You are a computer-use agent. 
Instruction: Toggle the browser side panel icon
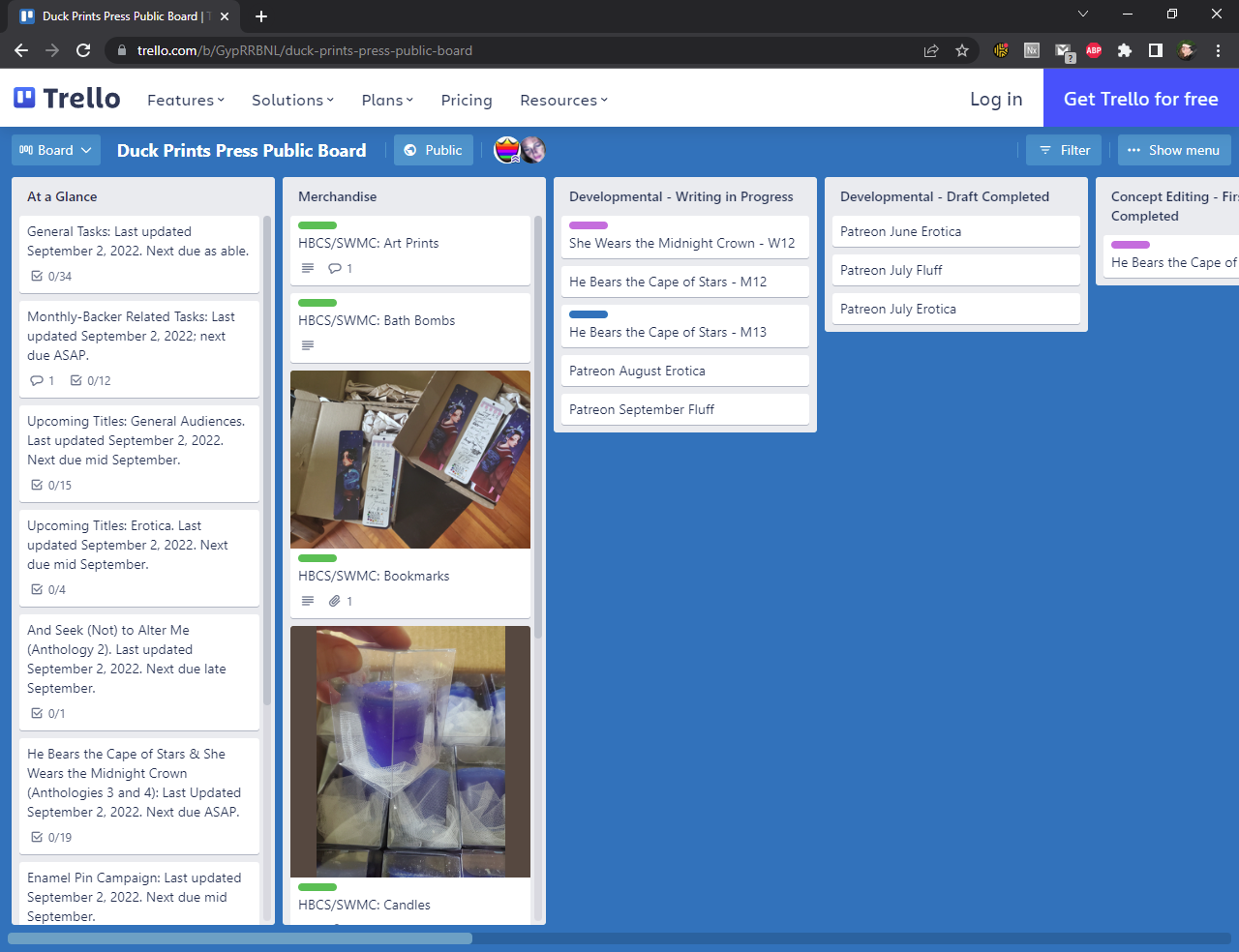pyautogui.click(x=1156, y=50)
